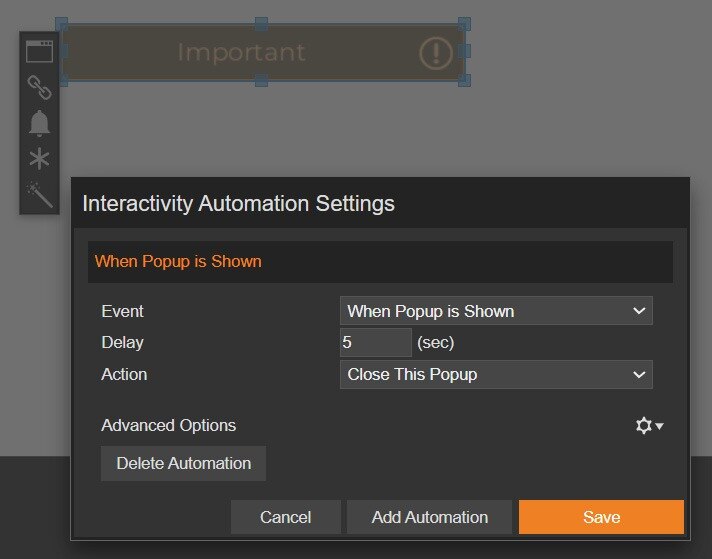The width and height of the screenshot is (712, 559).
Task: Open the Event dropdown
Action: [x=496, y=311]
